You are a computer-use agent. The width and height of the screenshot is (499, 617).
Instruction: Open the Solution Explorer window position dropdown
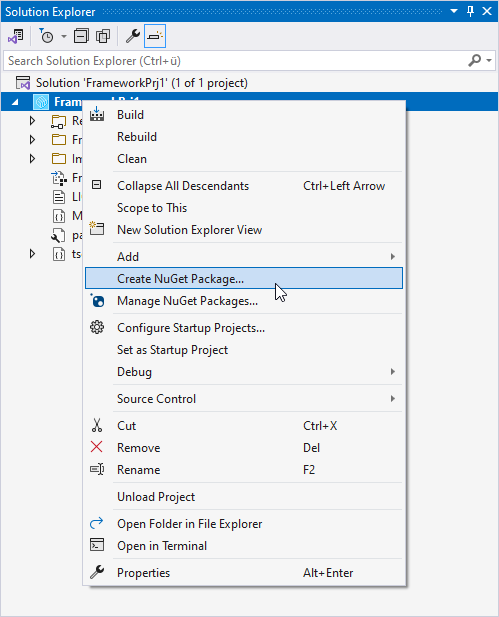(454, 11)
